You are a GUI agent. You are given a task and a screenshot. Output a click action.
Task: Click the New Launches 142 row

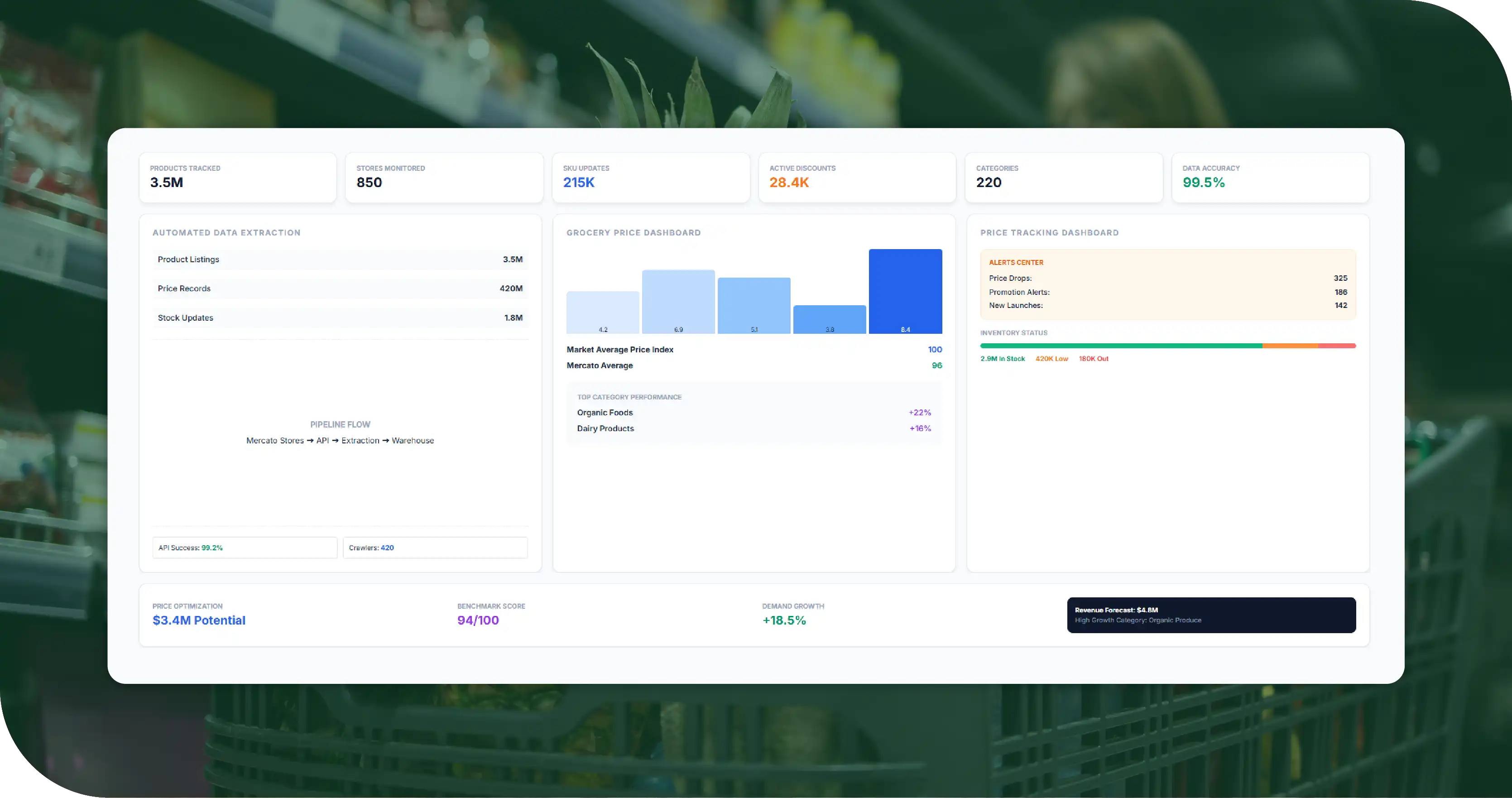click(x=1168, y=305)
